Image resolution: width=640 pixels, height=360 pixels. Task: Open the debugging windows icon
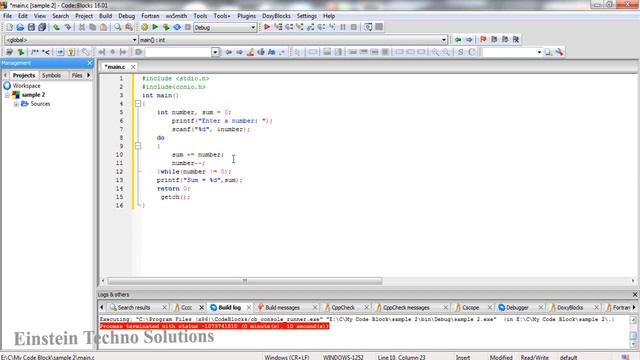[x=368, y=27]
